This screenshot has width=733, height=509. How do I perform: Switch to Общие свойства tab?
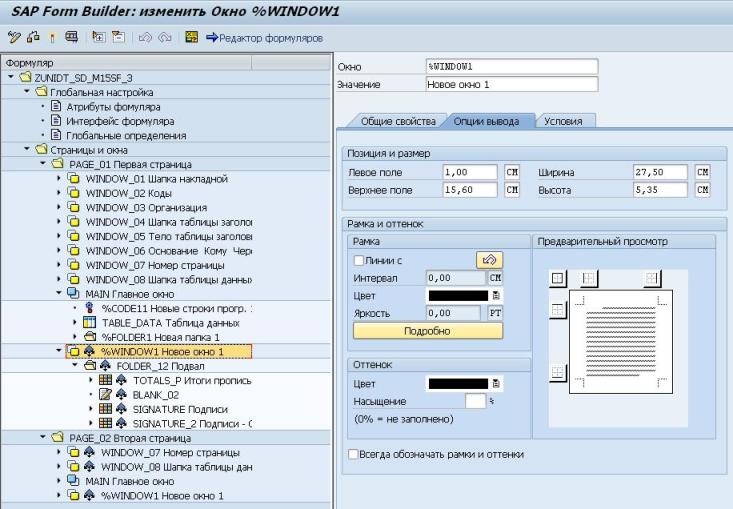coord(398,121)
